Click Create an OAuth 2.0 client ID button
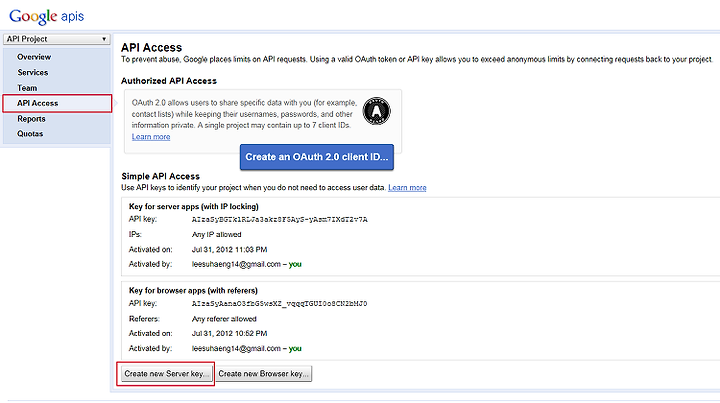 317,157
